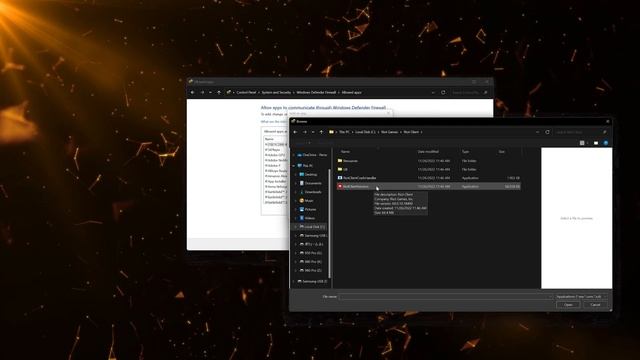Toggle the preview pane icon
The width and height of the screenshot is (640, 360).
(x=596, y=143)
